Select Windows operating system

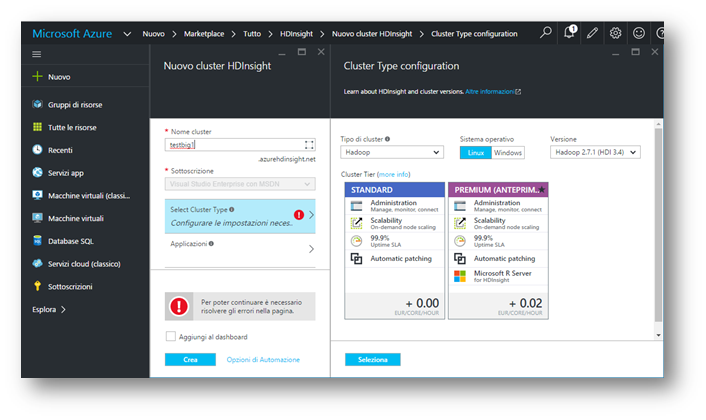pyautogui.click(x=508, y=153)
